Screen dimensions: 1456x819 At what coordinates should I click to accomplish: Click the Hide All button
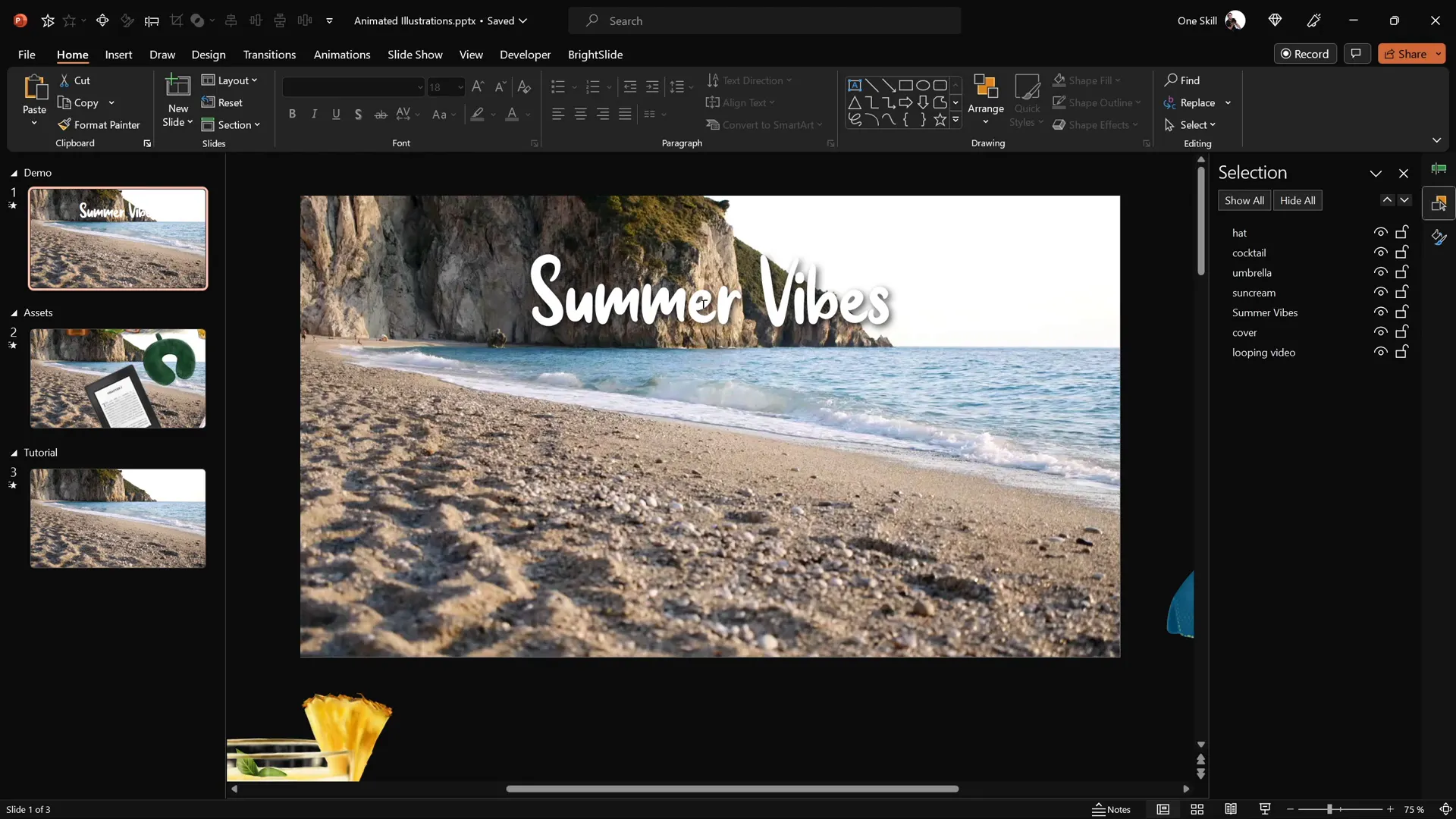click(1298, 200)
